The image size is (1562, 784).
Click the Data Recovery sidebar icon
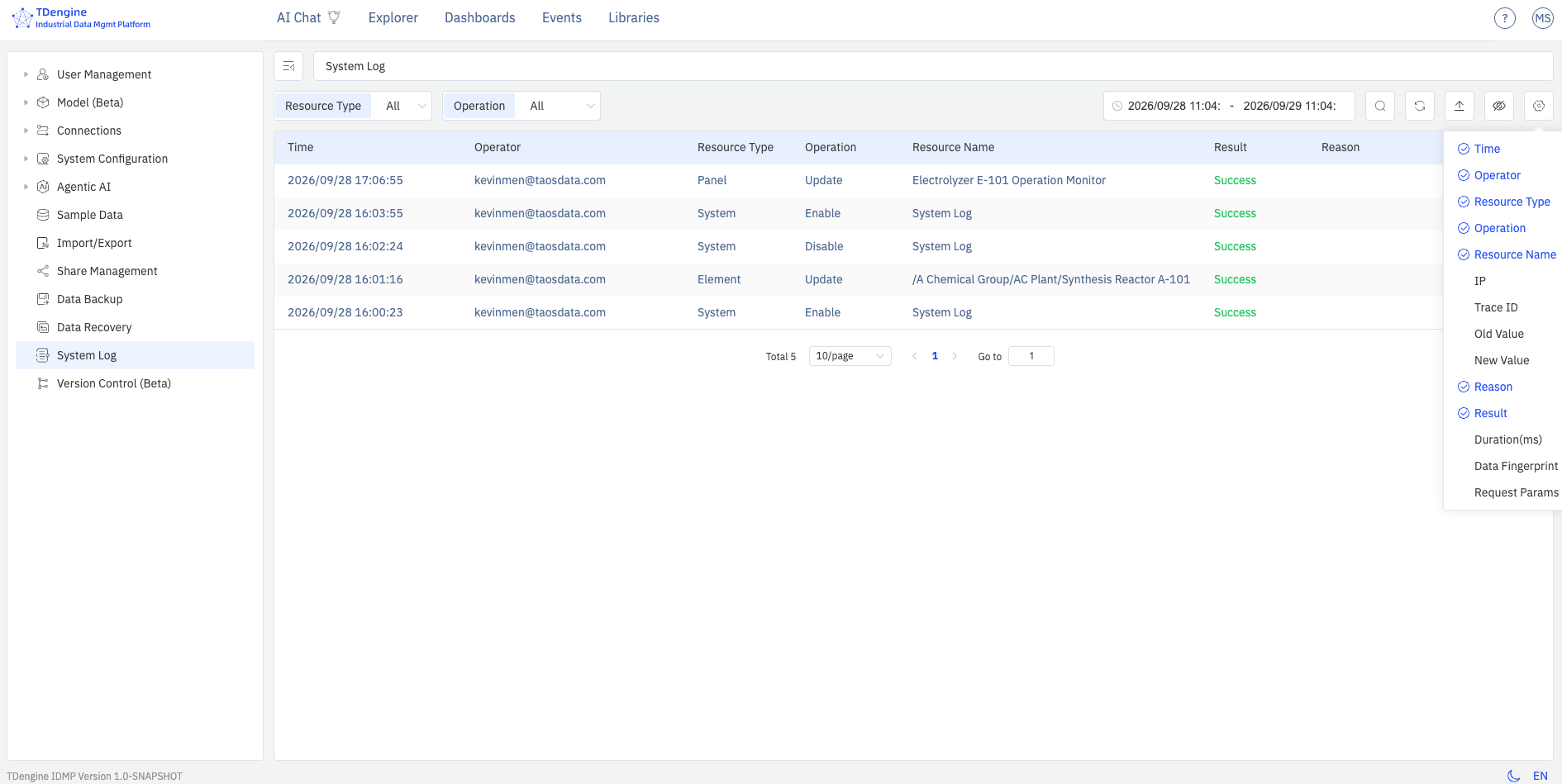43,327
